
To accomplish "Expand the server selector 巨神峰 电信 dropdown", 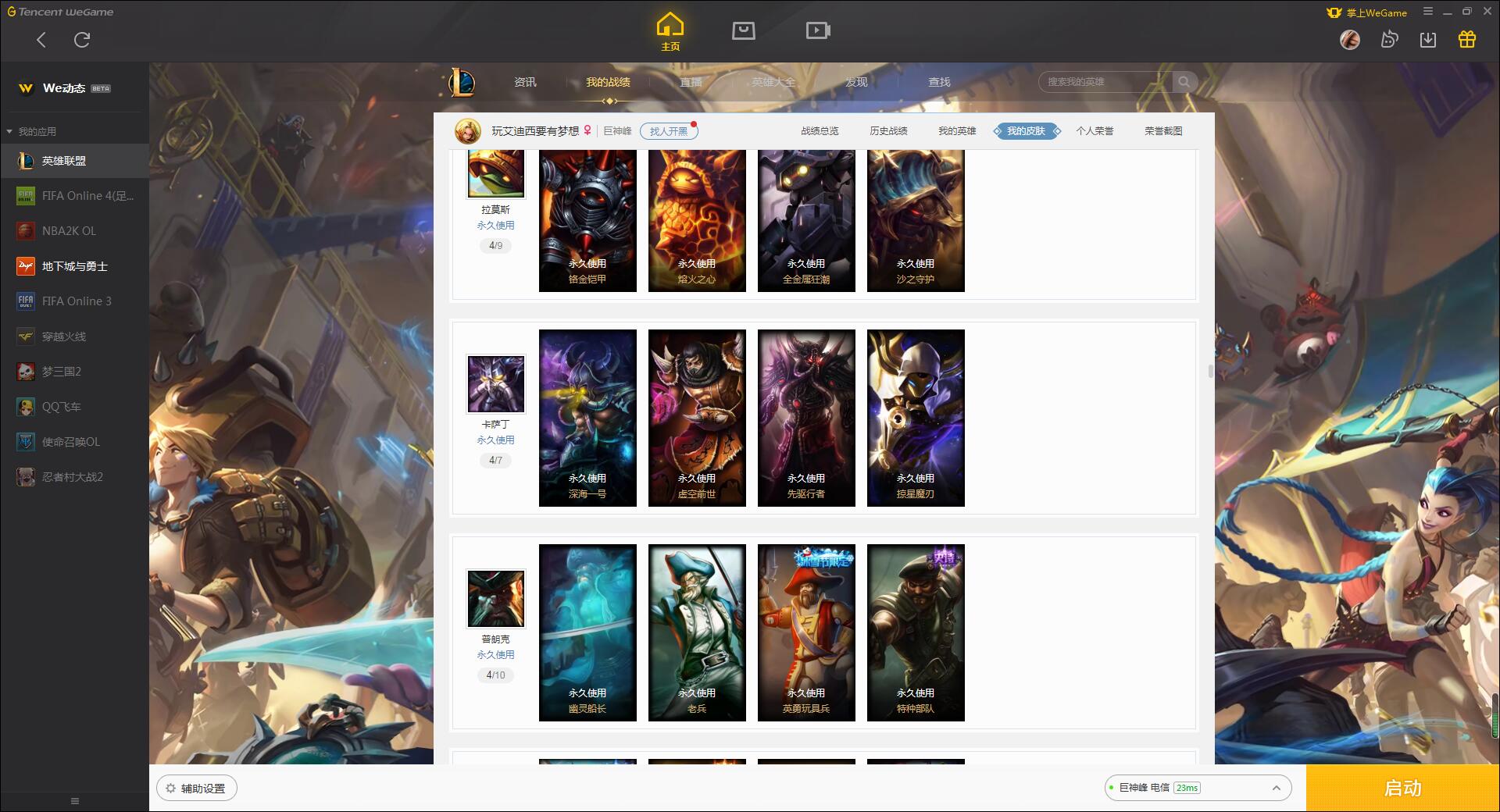I will (1198, 788).
